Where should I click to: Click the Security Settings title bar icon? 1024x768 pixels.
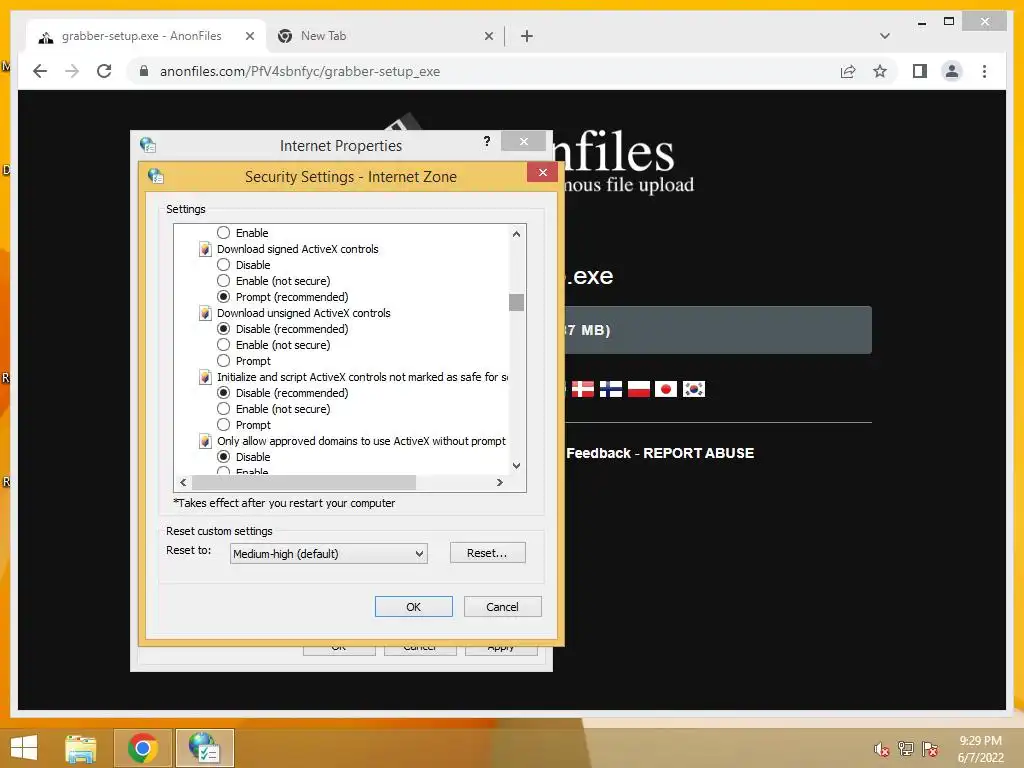pos(155,176)
